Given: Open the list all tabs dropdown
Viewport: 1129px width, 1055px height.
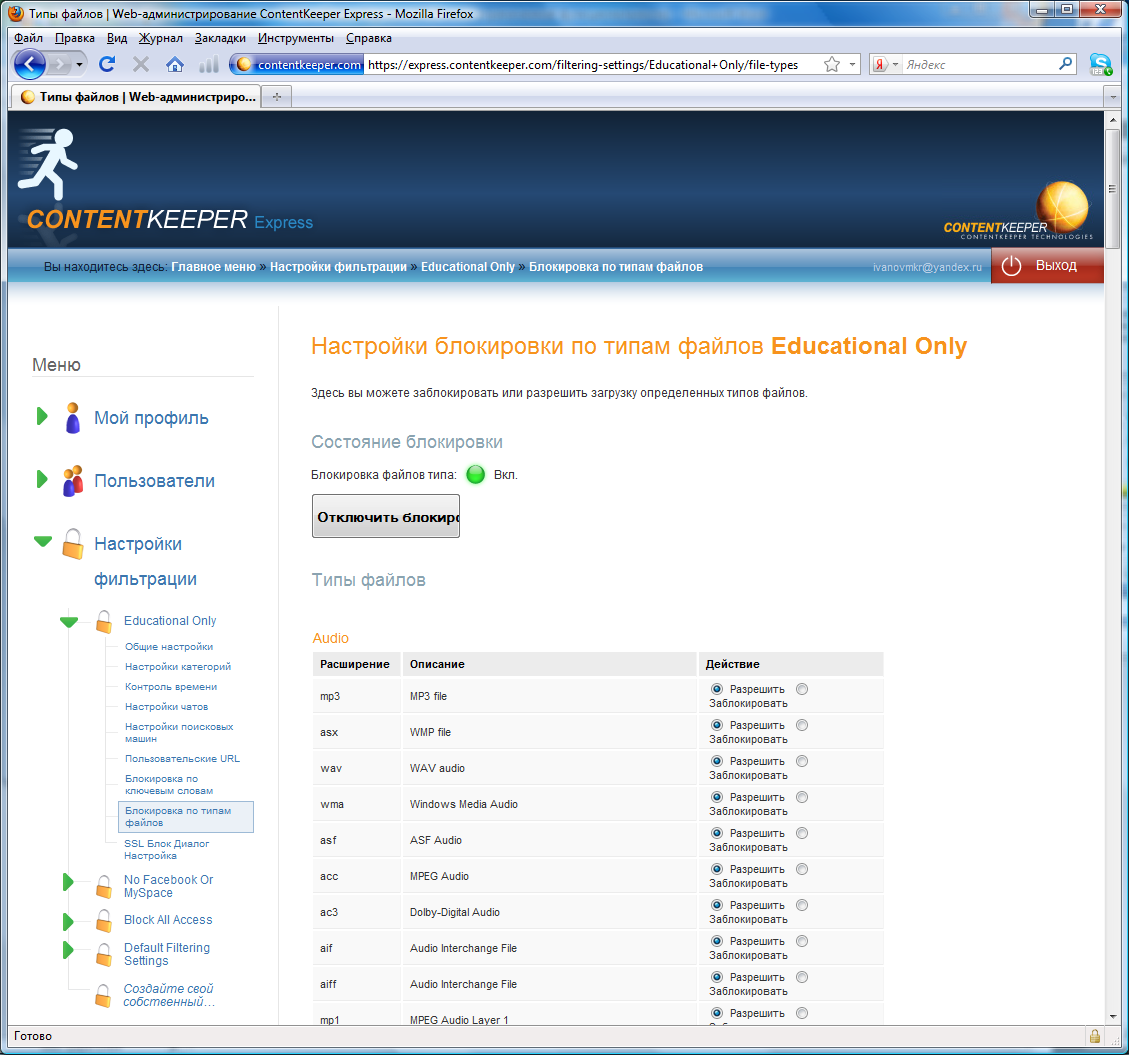Looking at the screenshot, I should (1113, 96).
